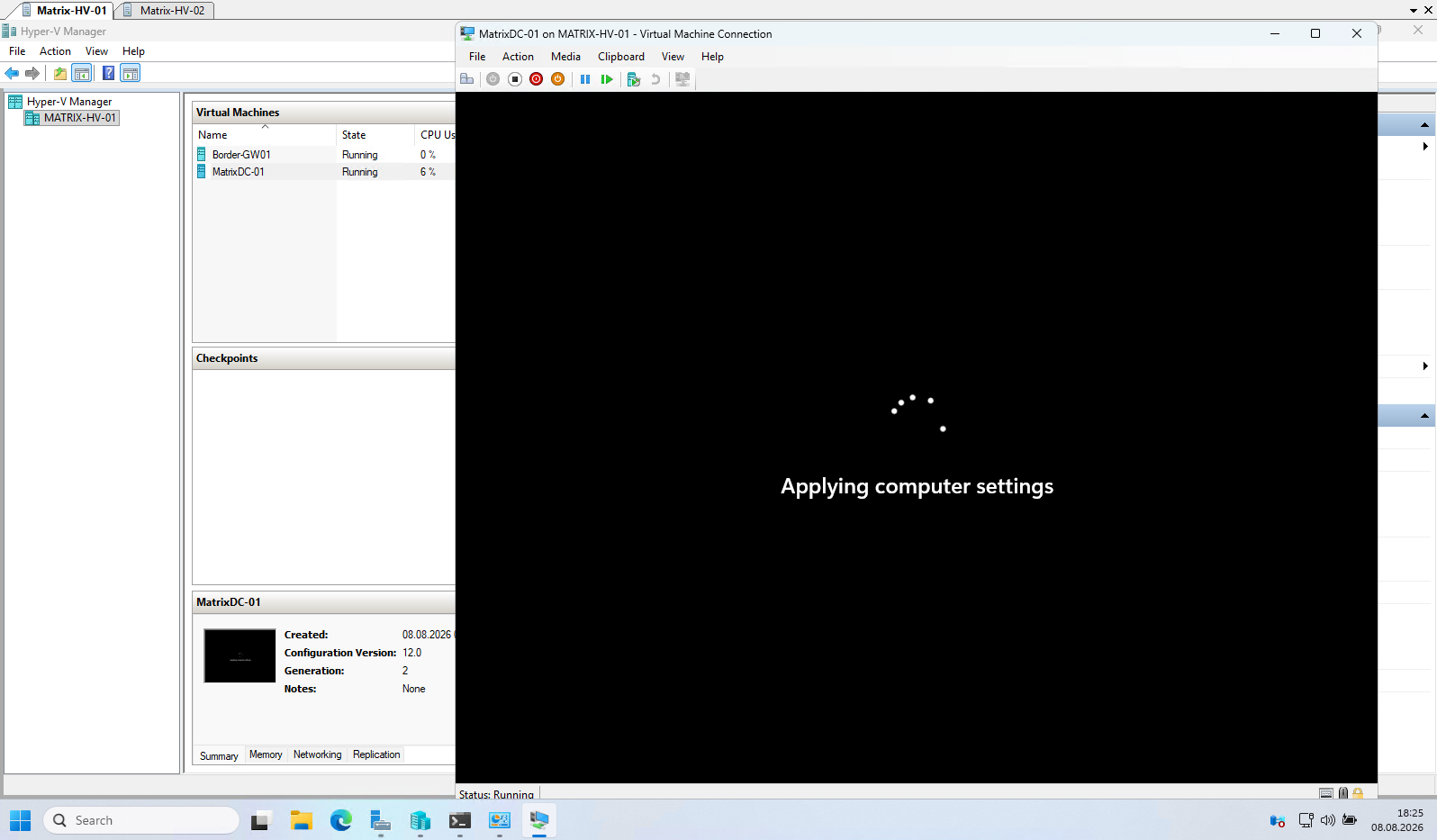Go back with Hyper-V Manager's blue arrow
Screen dimensions: 1437x840
13,73
